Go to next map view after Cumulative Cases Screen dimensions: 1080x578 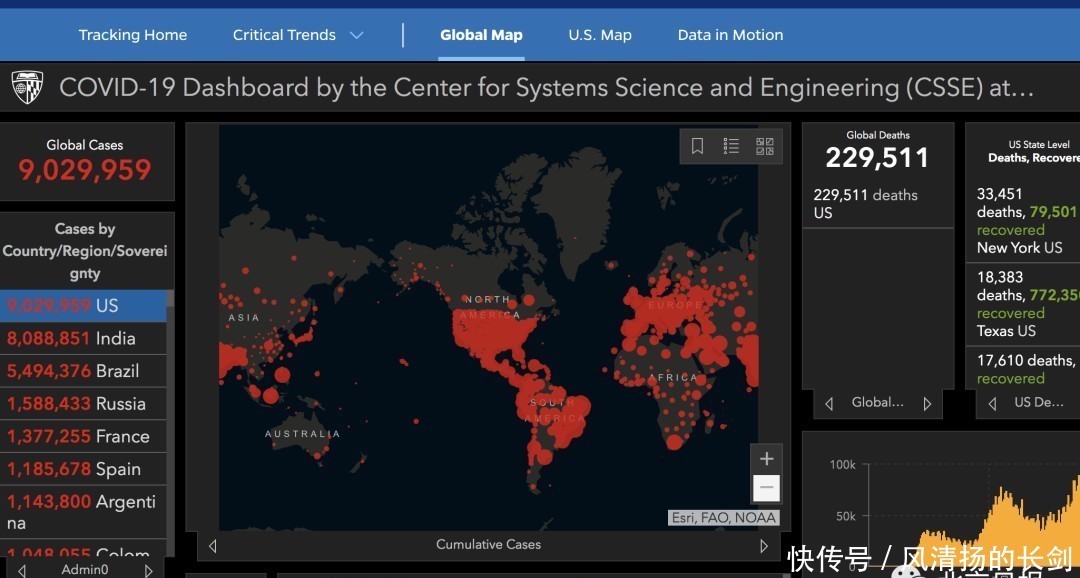point(764,546)
